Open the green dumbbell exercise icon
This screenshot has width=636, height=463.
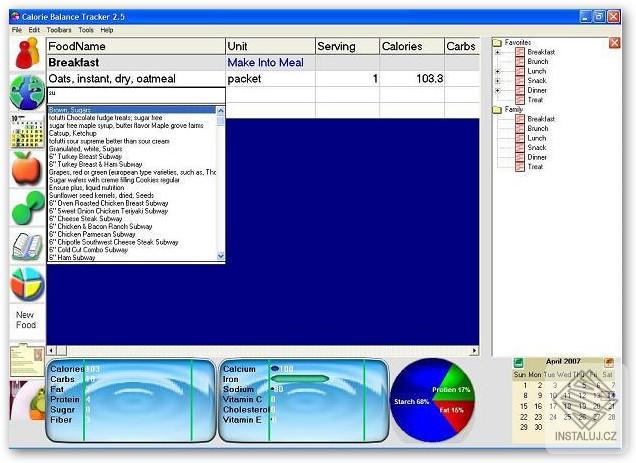[27, 207]
